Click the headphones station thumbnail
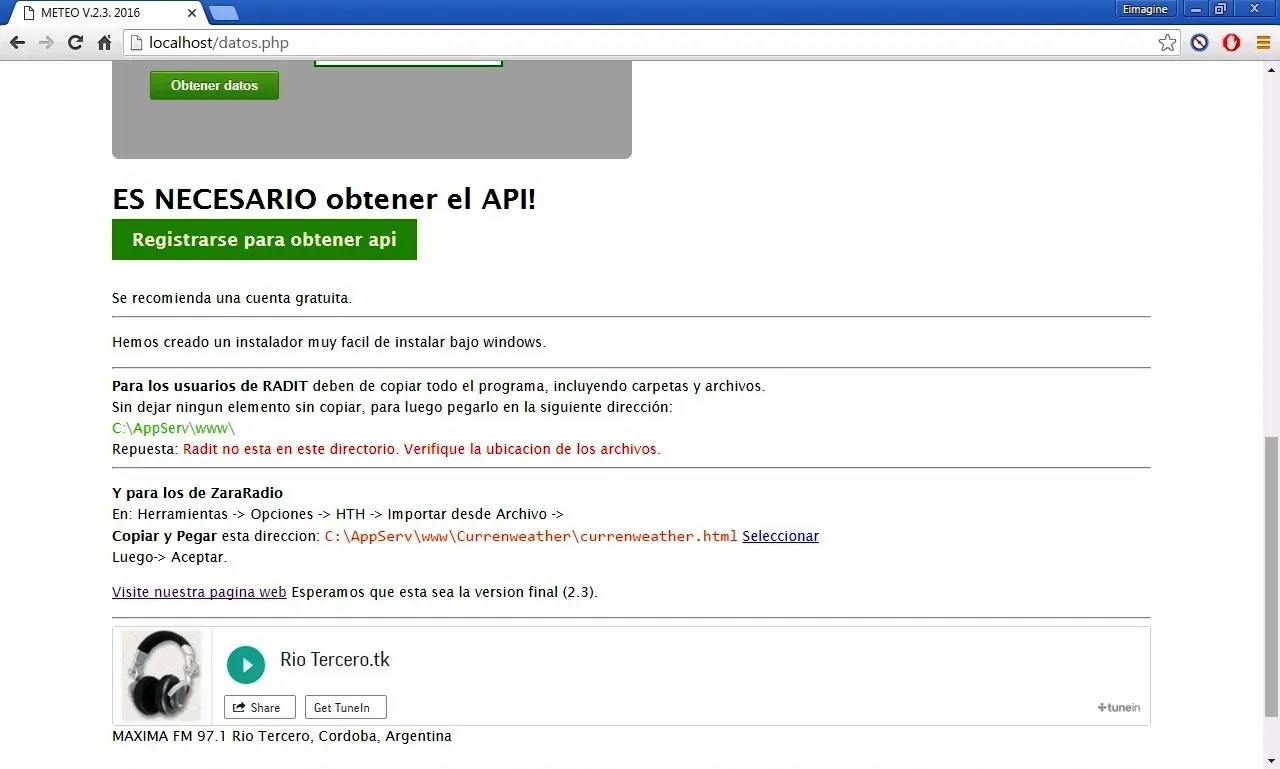This screenshot has height=769, width=1280. click(x=162, y=675)
